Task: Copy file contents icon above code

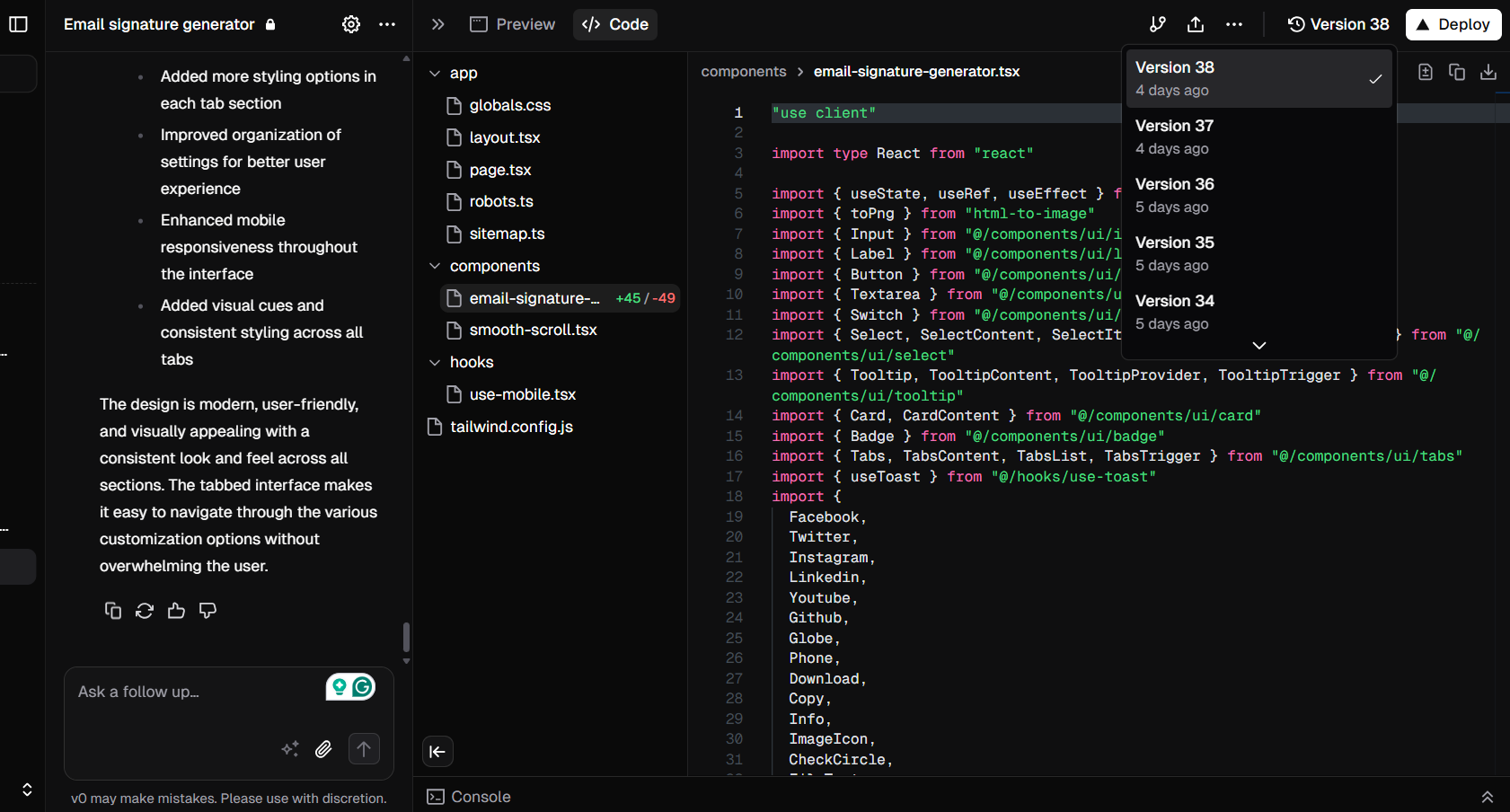Action: 1457,72
